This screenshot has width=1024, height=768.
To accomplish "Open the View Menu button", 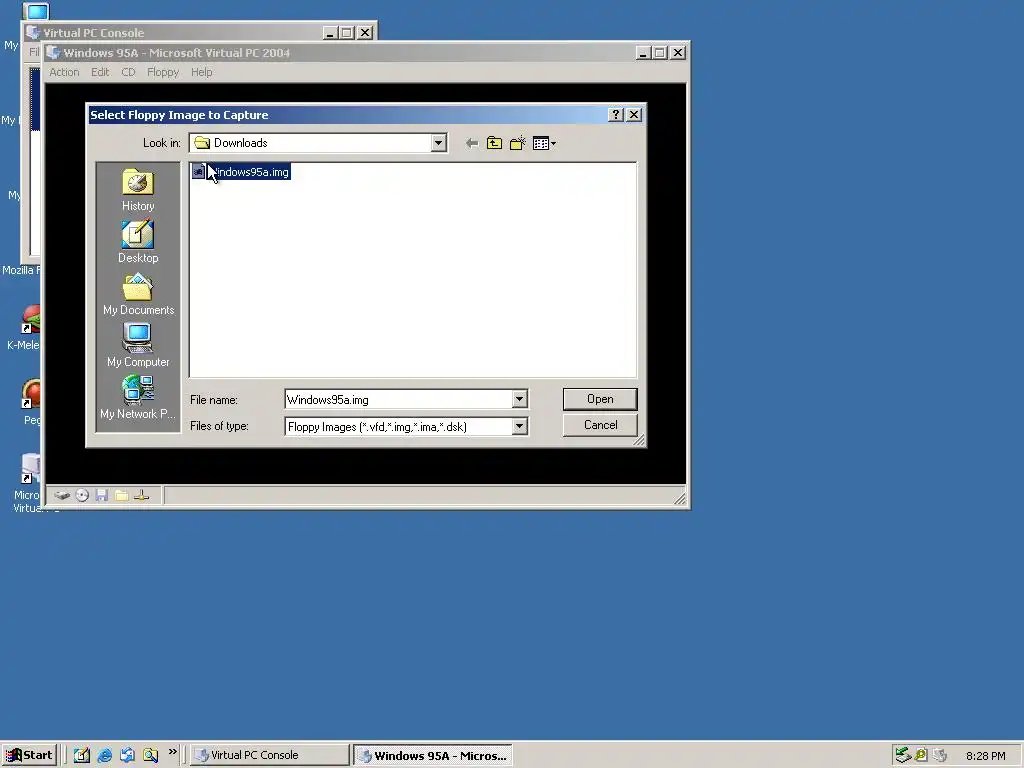I will (544, 143).
